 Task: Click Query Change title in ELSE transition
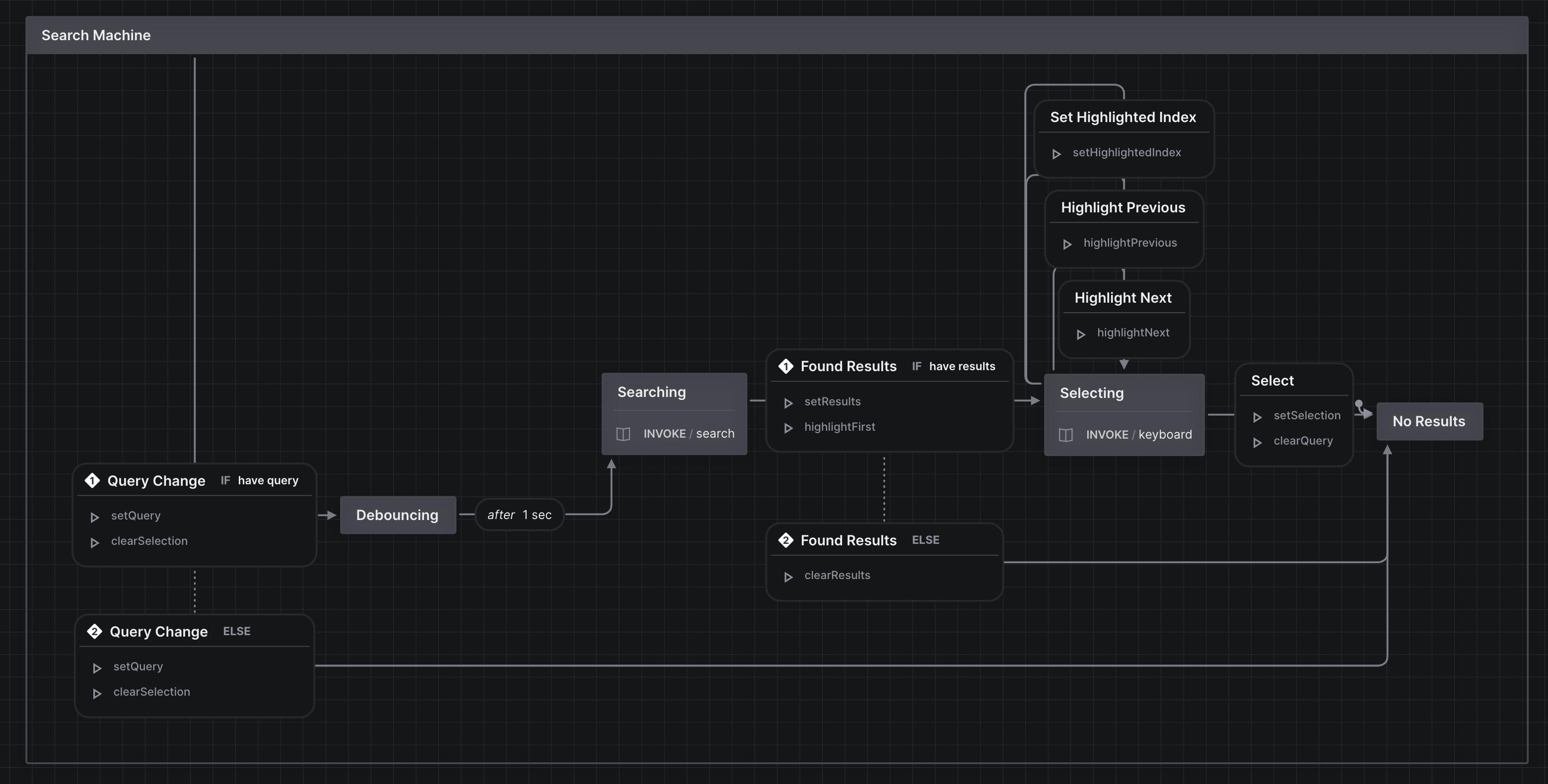click(x=159, y=631)
